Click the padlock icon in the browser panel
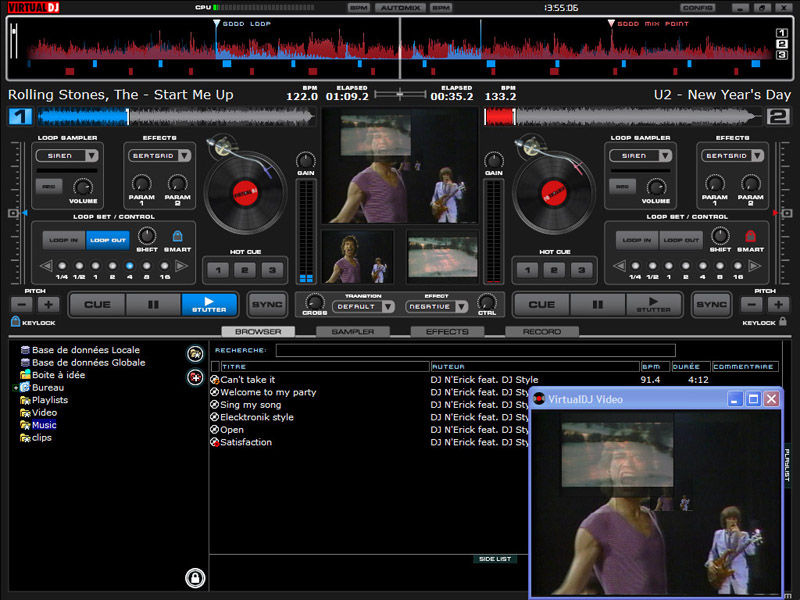800x600 pixels. [x=195, y=577]
